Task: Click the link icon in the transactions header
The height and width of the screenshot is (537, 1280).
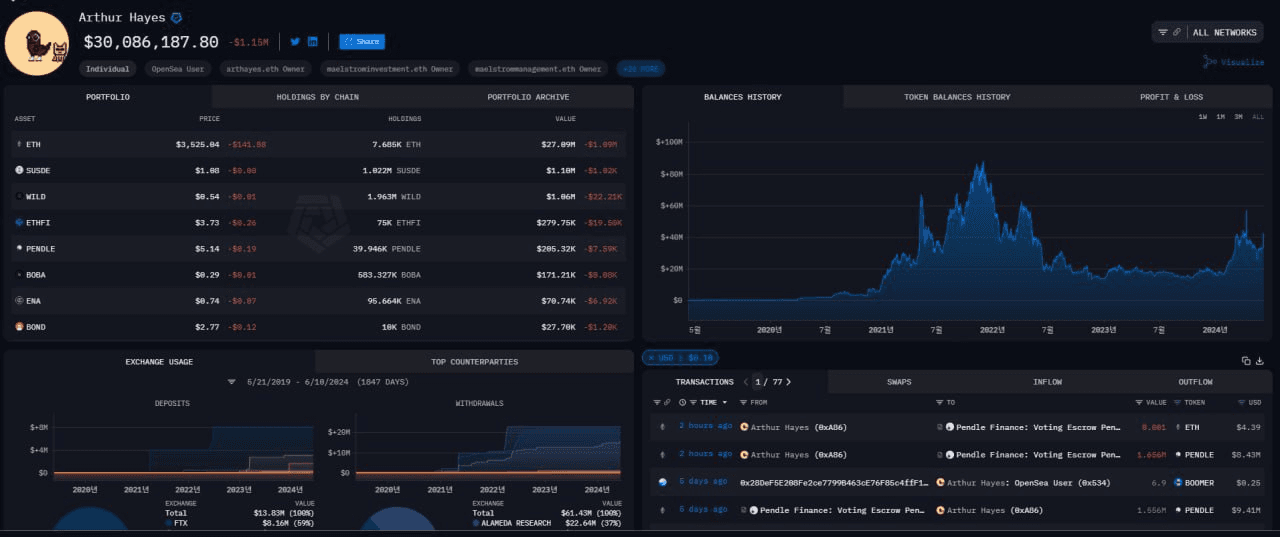Action: [668, 402]
